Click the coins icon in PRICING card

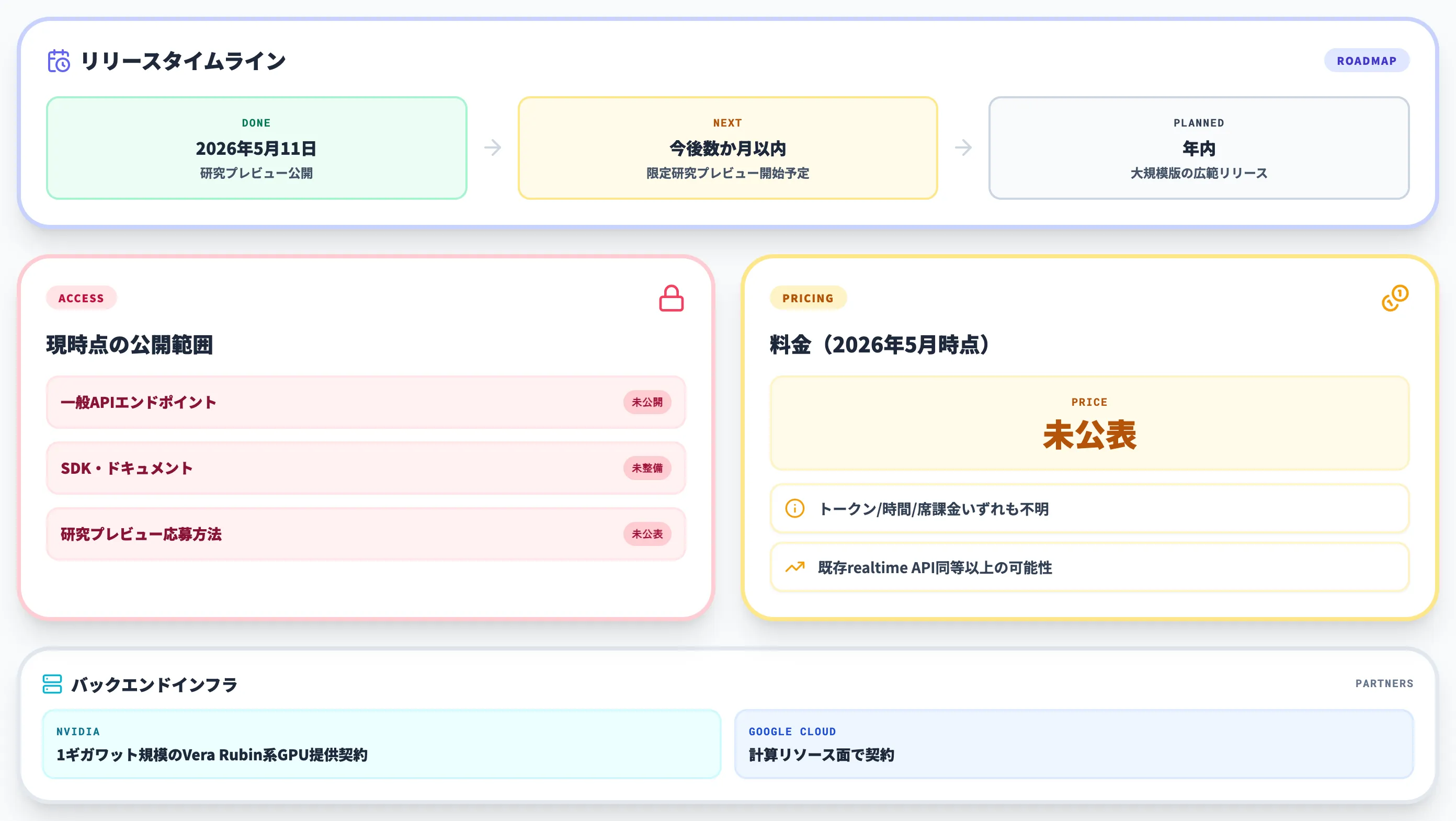point(1395,299)
